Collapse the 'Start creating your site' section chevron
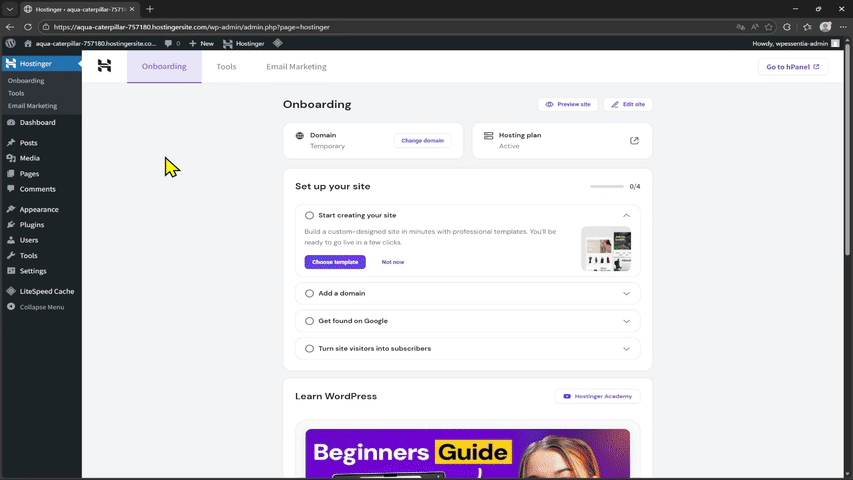The image size is (853, 480). (626, 215)
